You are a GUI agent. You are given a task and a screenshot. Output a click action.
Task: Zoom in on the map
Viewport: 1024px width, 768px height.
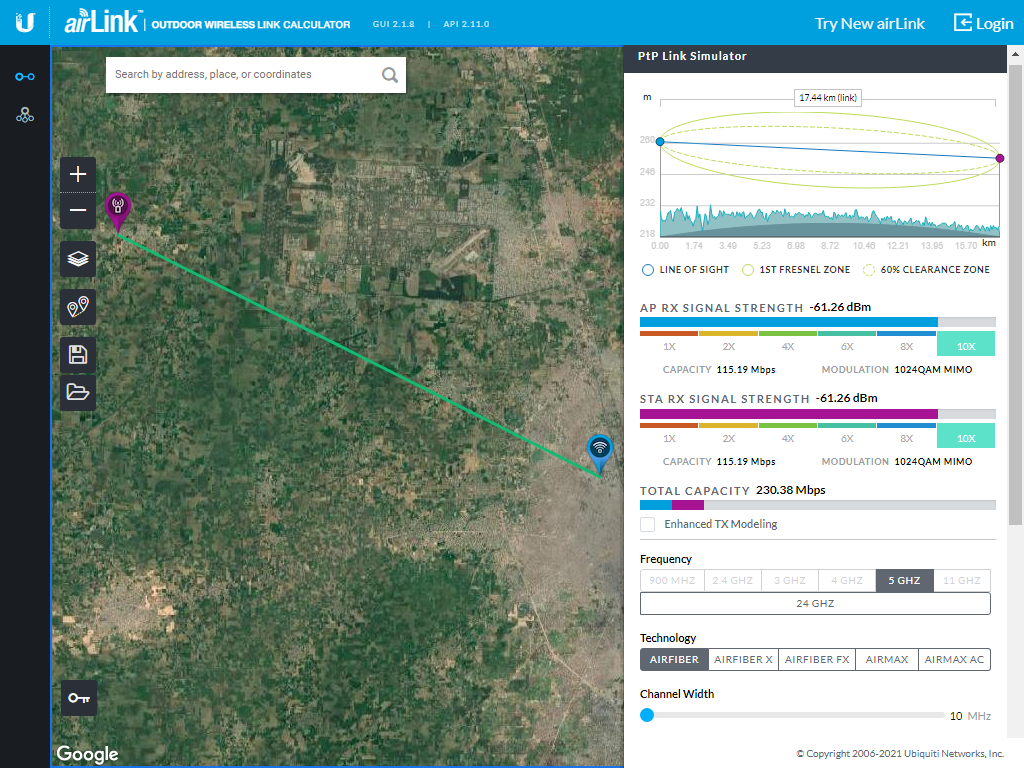click(x=78, y=174)
